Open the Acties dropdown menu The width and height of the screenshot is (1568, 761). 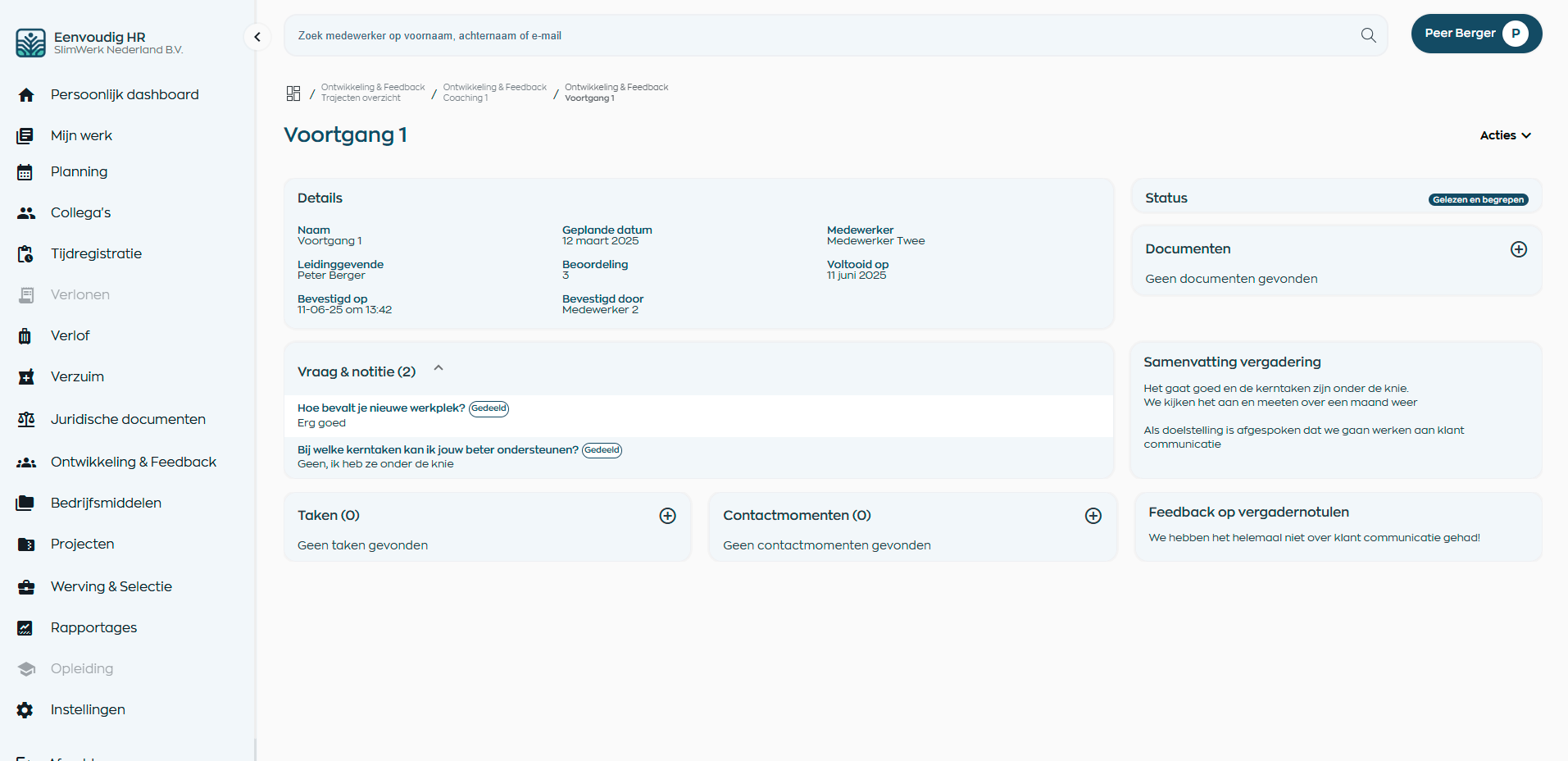tap(1504, 134)
